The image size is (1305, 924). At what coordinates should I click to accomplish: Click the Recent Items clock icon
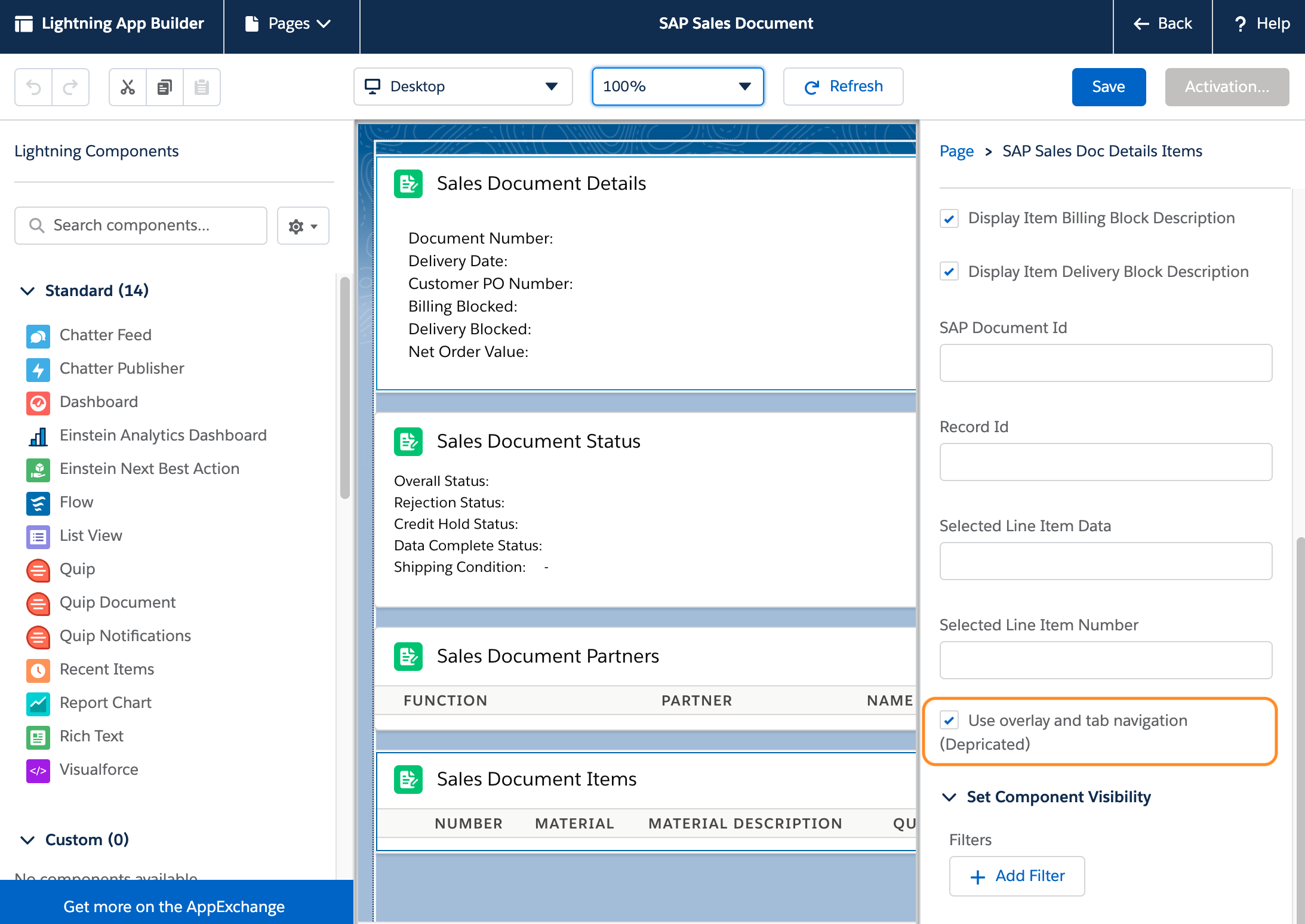(38, 670)
